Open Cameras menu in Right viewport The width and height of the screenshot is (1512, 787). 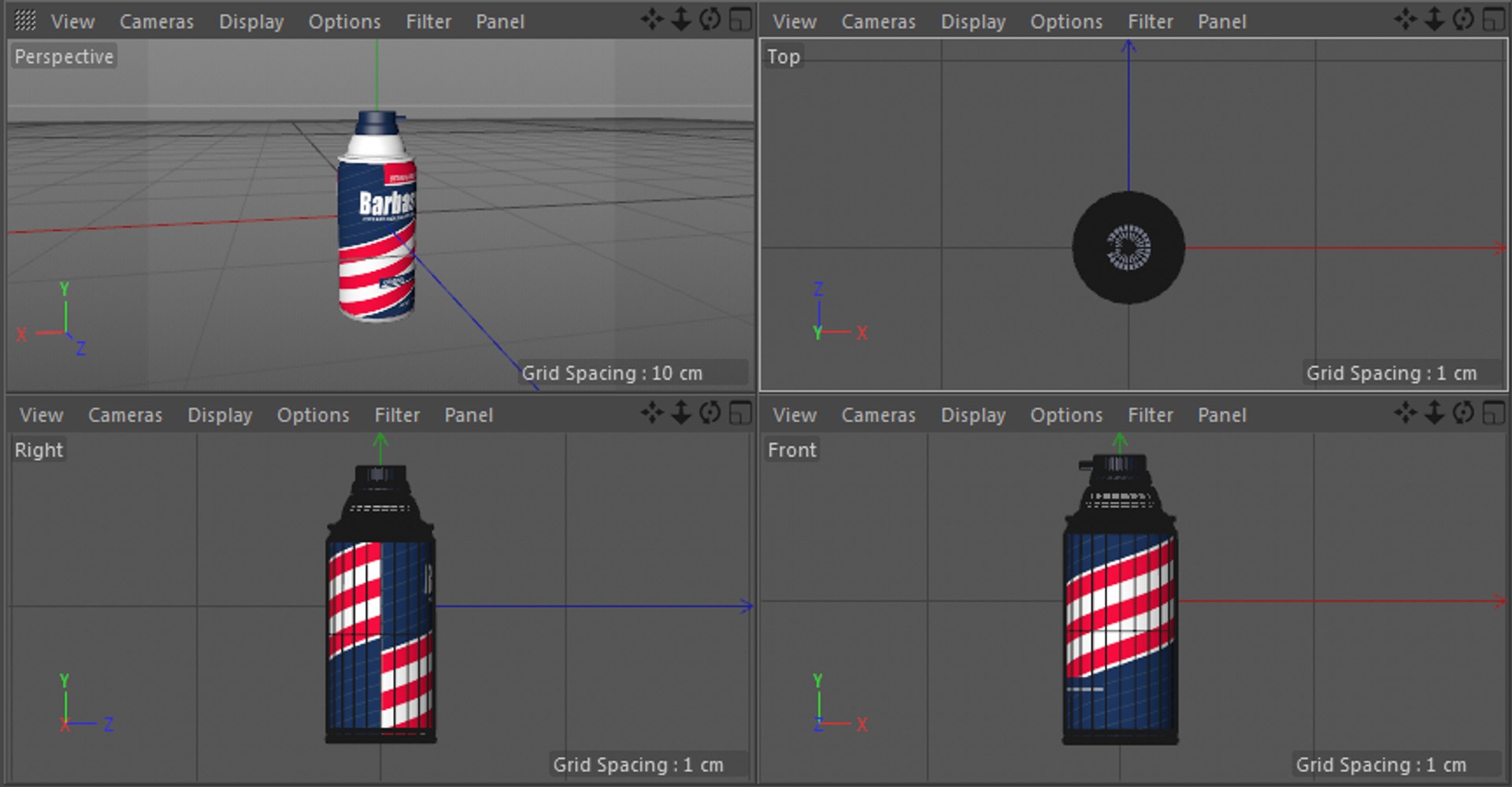click(x=124, y=415)
